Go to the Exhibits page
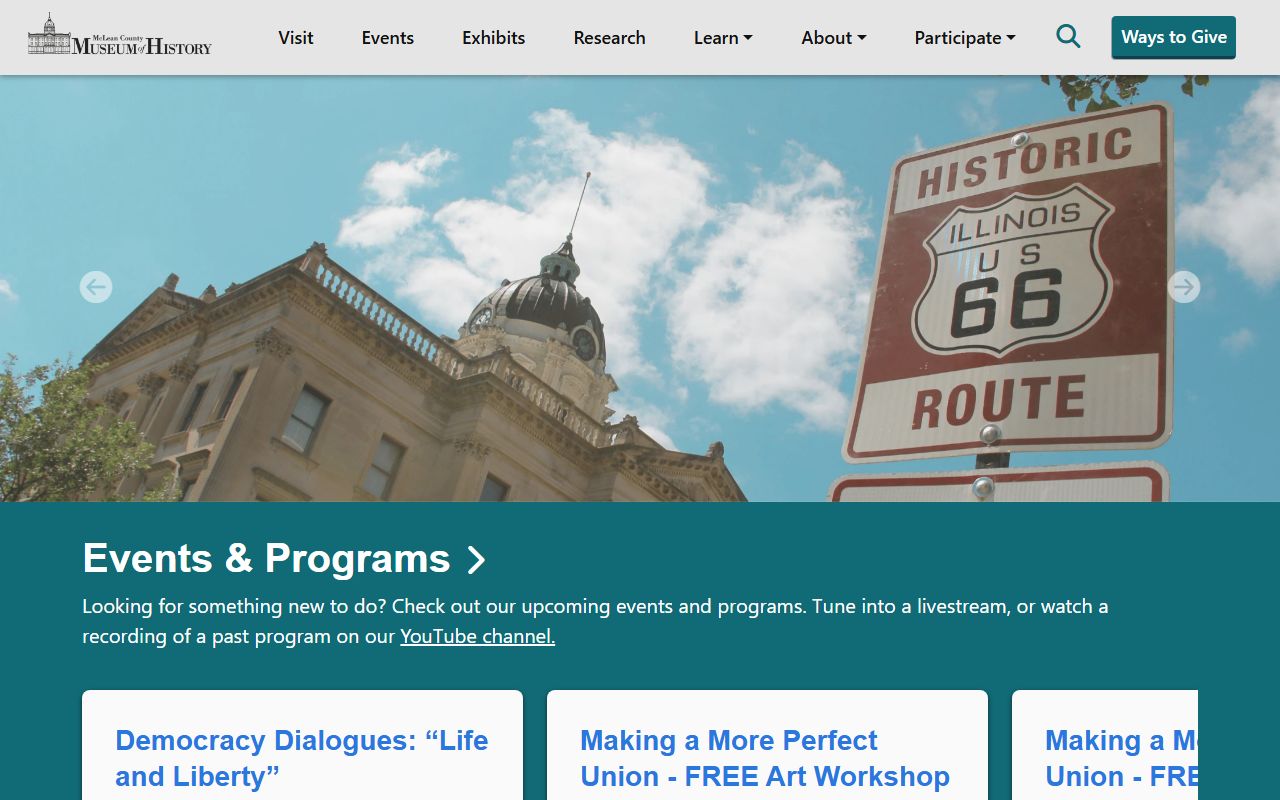Screen dimensions: 1280x800 494,37
